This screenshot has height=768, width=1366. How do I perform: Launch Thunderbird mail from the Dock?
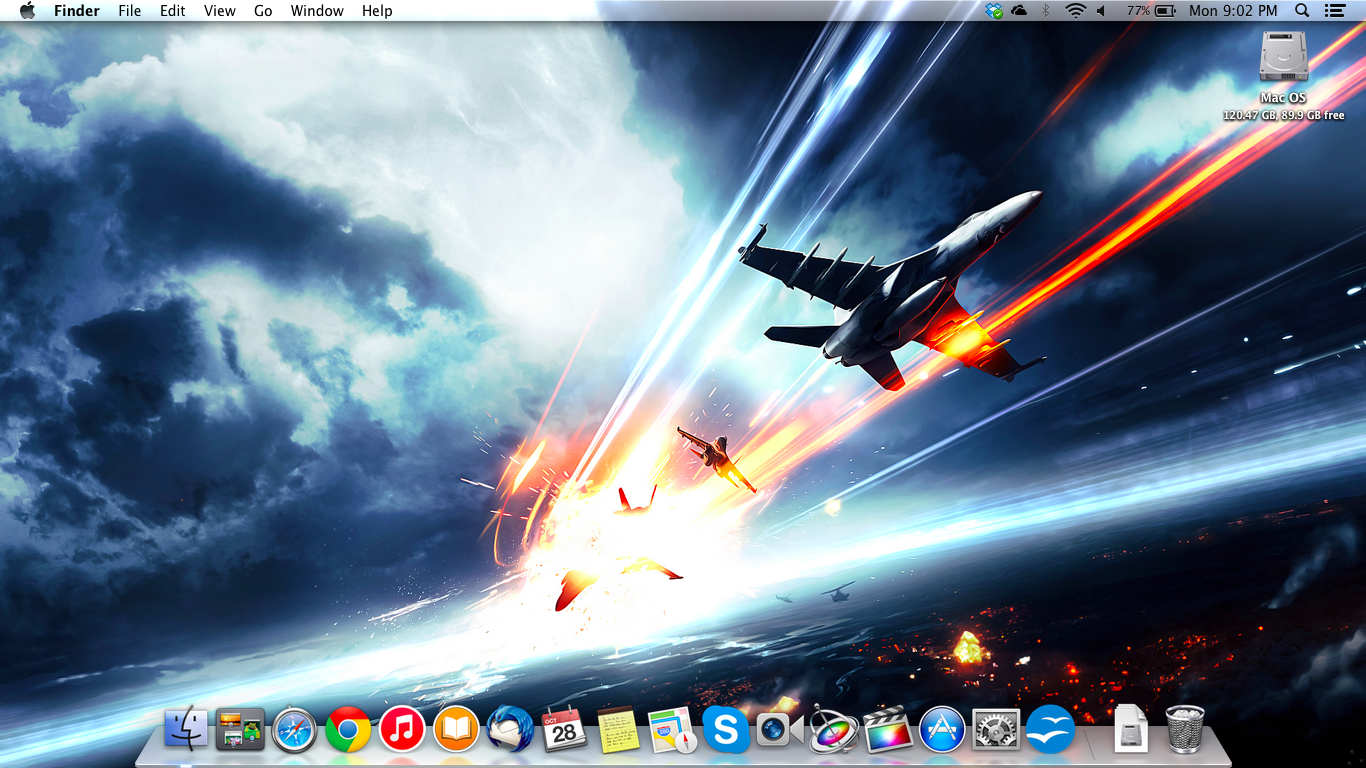pos(510,730)
